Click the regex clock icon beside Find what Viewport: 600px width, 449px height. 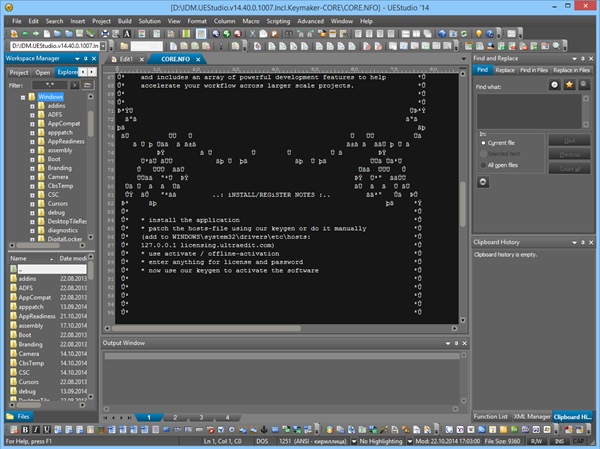tap(554, 86)
